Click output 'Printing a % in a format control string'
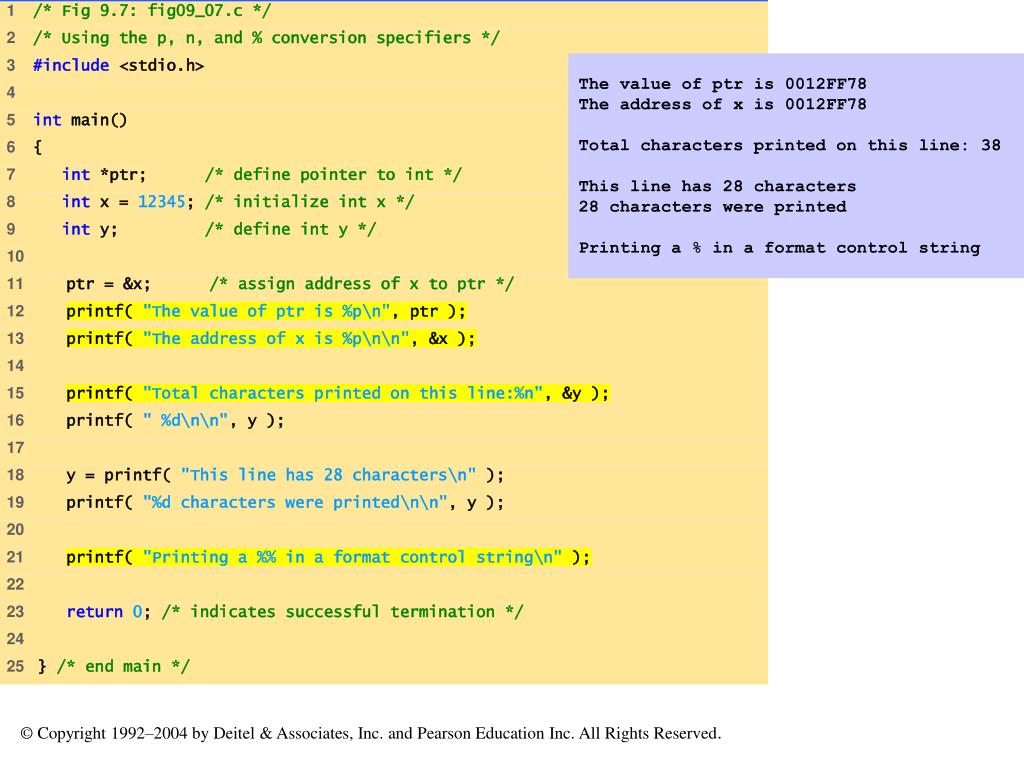Screen dimensions: 1024x768 point(779,248)
